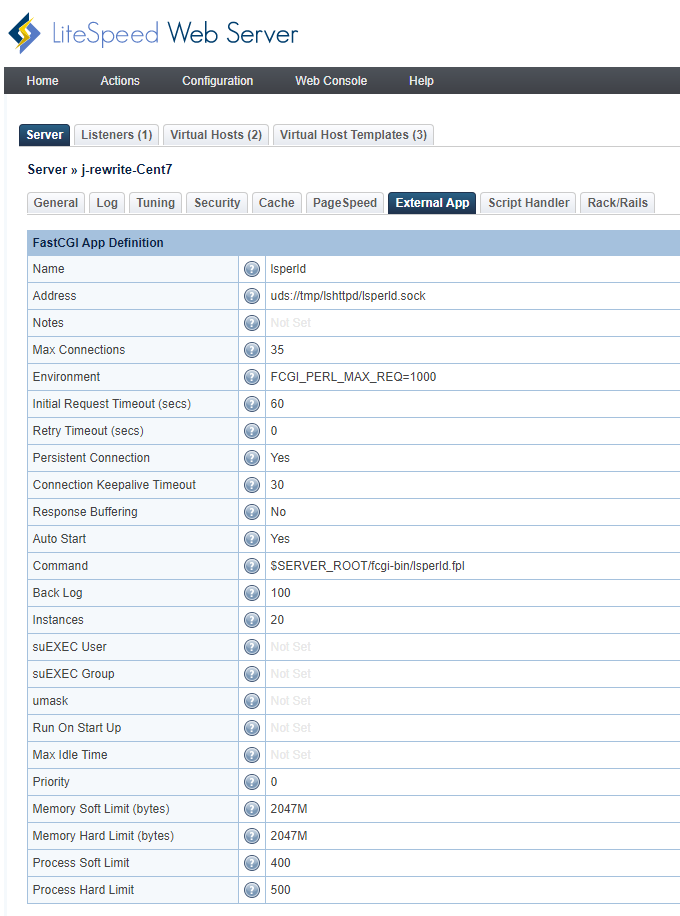Viewport: 680px width, 916px height.
Task: Click the Response Buffering value No
Action: 278,512
